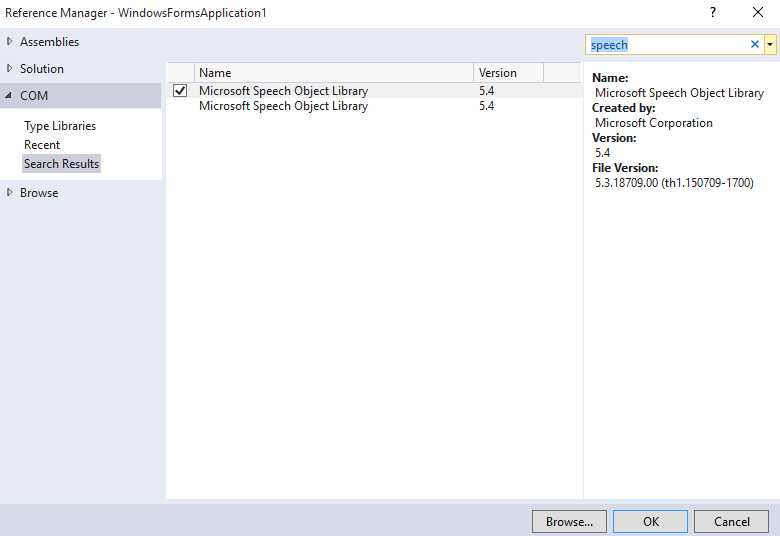Sort by the Version column header
The height and width of the screenshot is (536, 780).
[508, 73]
